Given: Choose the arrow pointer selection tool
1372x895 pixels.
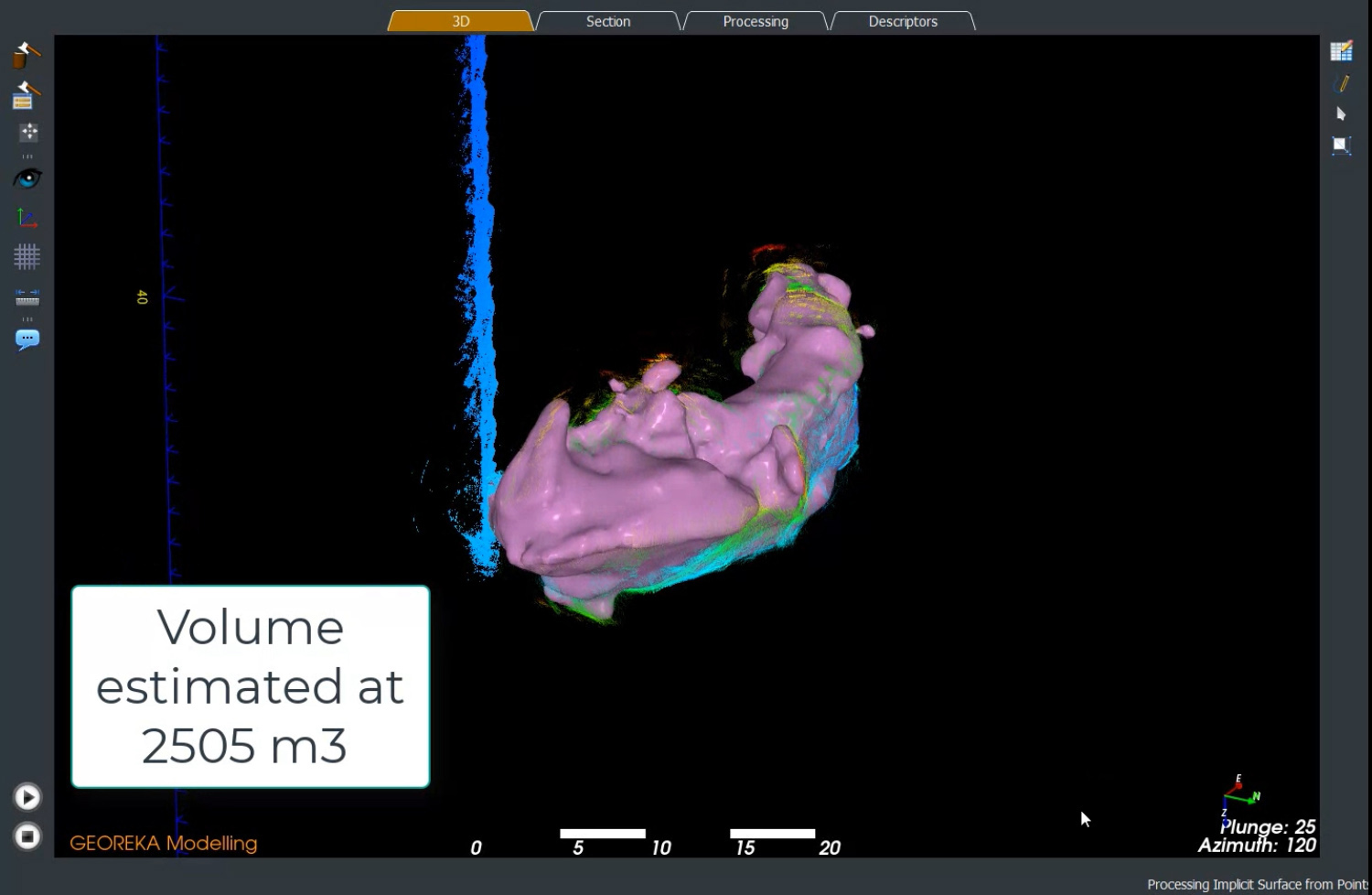Looking at the screenshot, I should click(x=1341, y=114).
